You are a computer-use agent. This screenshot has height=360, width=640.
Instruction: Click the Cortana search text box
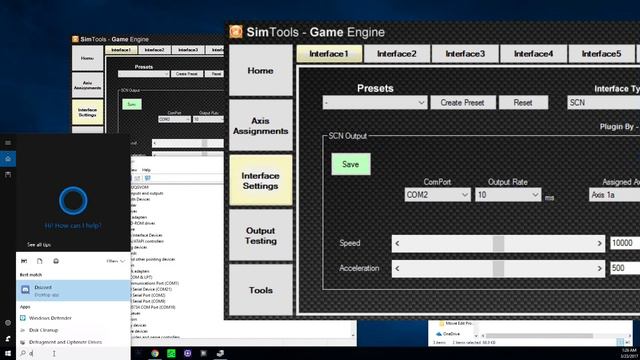pos(73,353)
